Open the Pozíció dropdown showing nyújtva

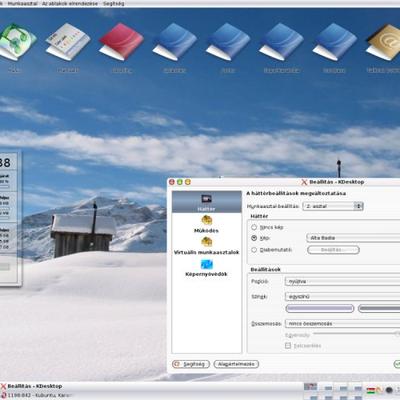[x=342, y=281]
